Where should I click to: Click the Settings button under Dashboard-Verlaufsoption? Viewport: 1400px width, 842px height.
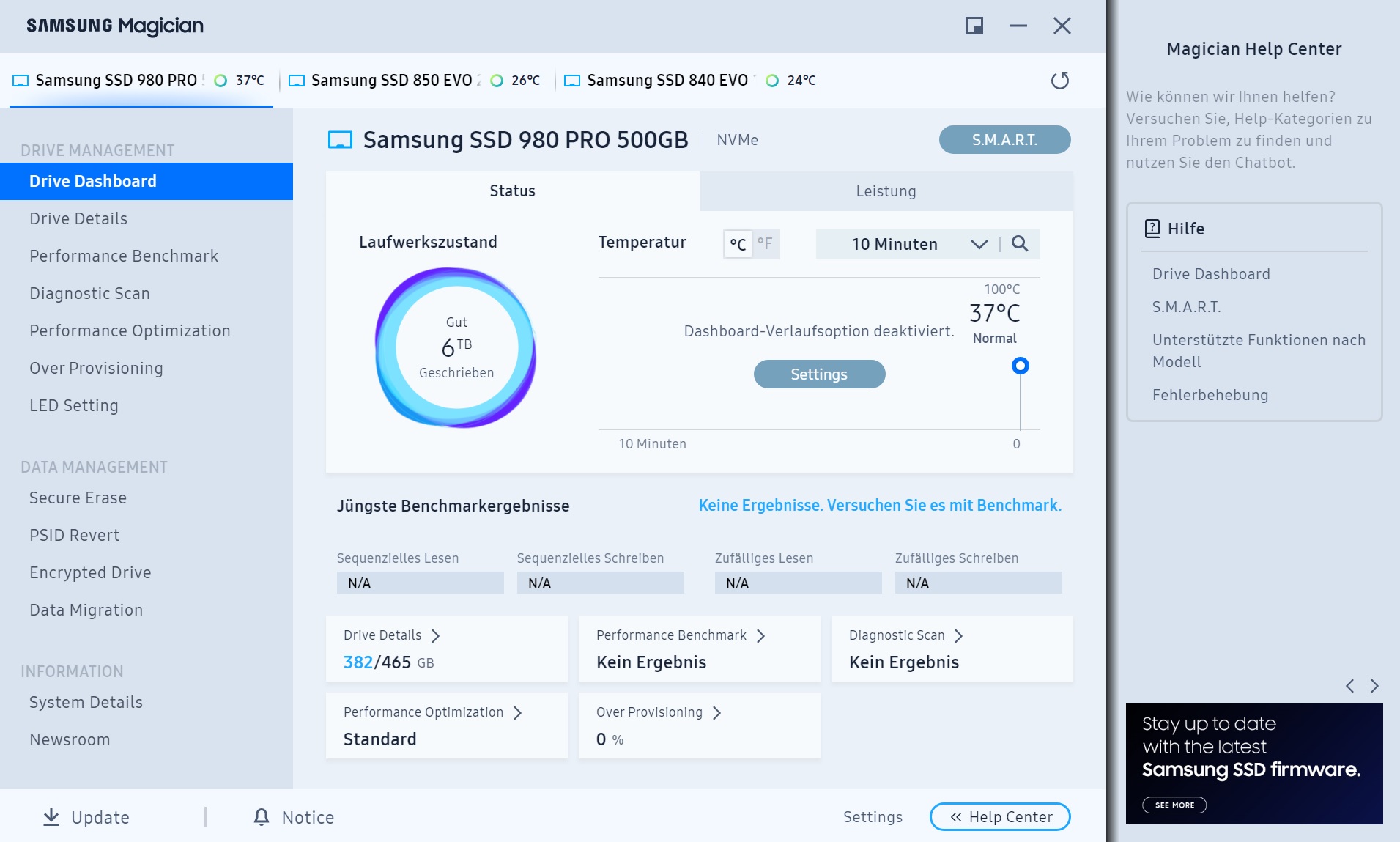[x=819, y=374]
